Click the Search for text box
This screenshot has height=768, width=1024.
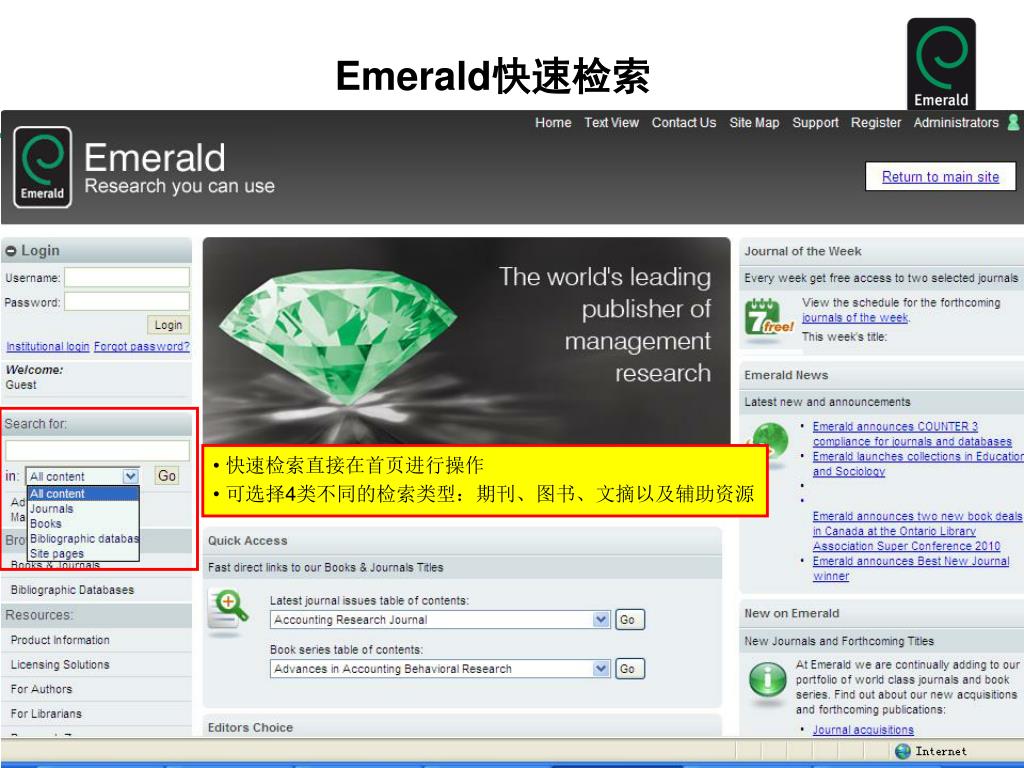point(97,451)
